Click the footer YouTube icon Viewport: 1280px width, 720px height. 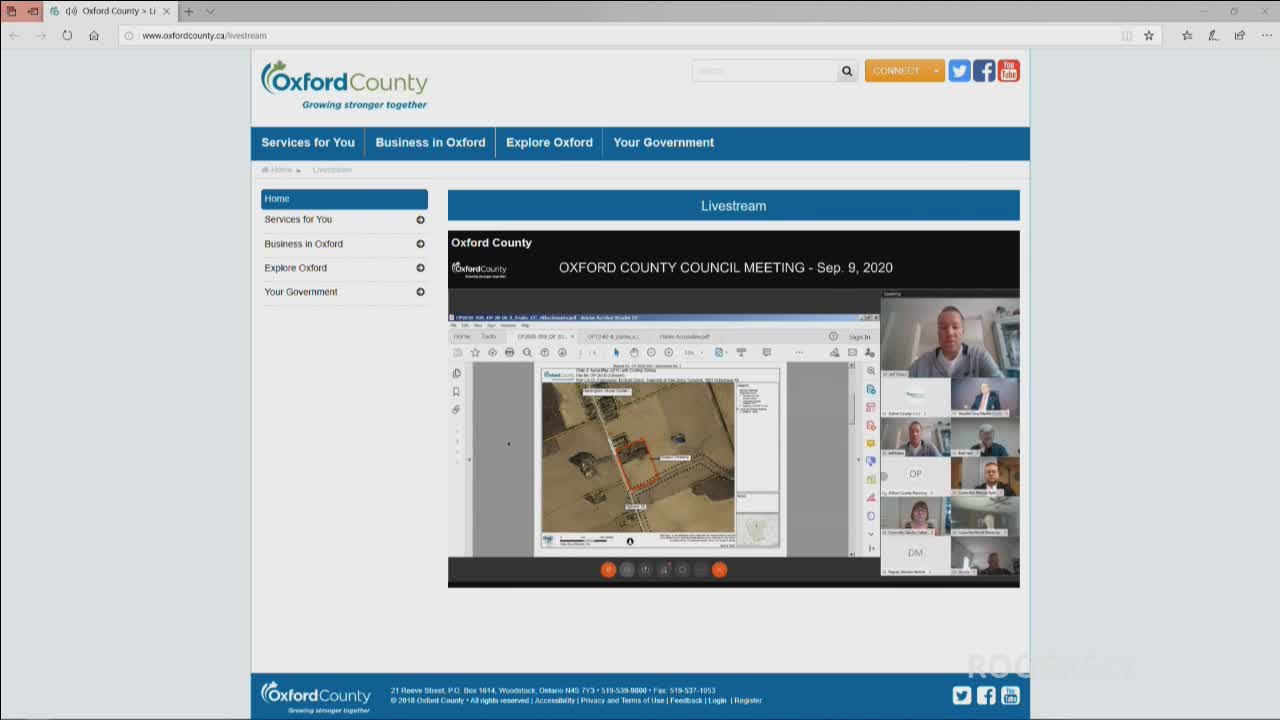(x=1010, y=696)
